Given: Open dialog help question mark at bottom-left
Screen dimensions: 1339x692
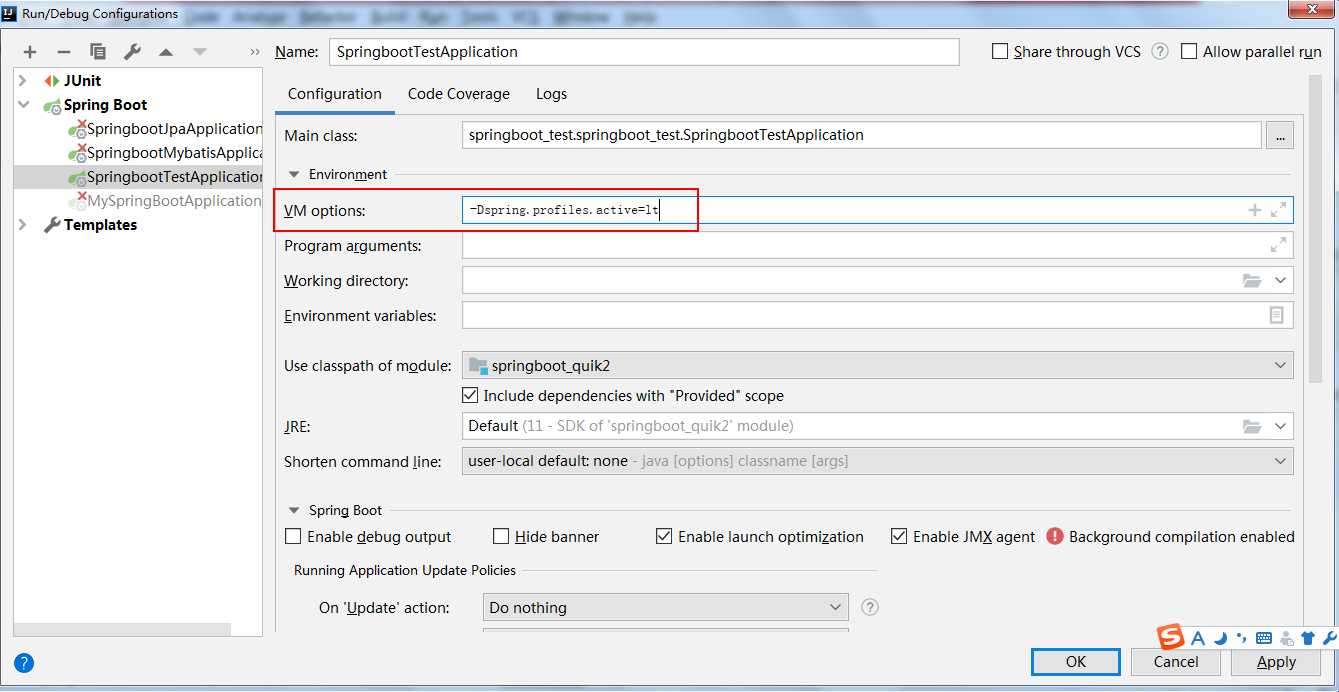Looking at the screenshot, I should 24,662.
